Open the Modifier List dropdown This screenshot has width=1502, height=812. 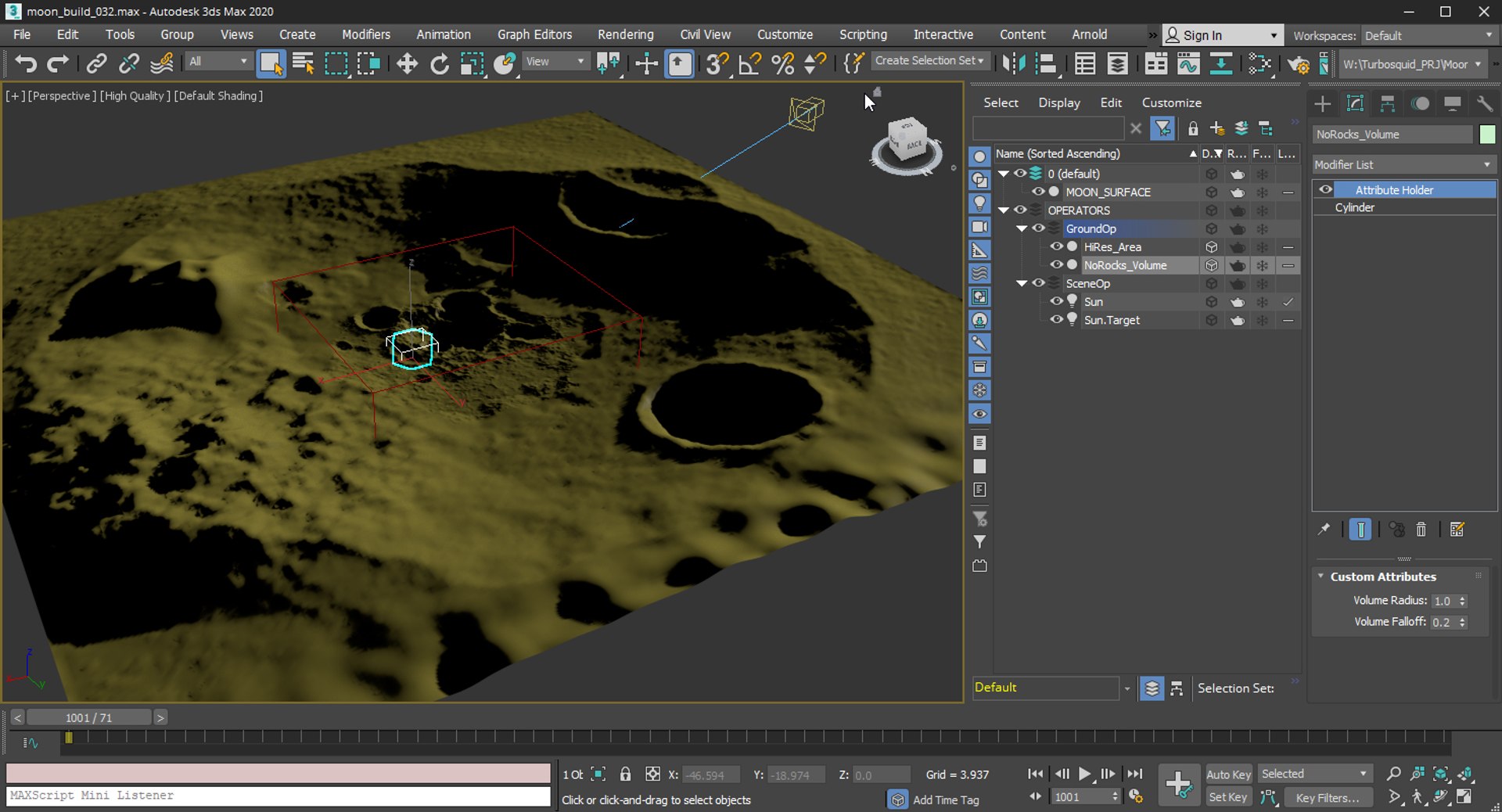click(1403, 164)
